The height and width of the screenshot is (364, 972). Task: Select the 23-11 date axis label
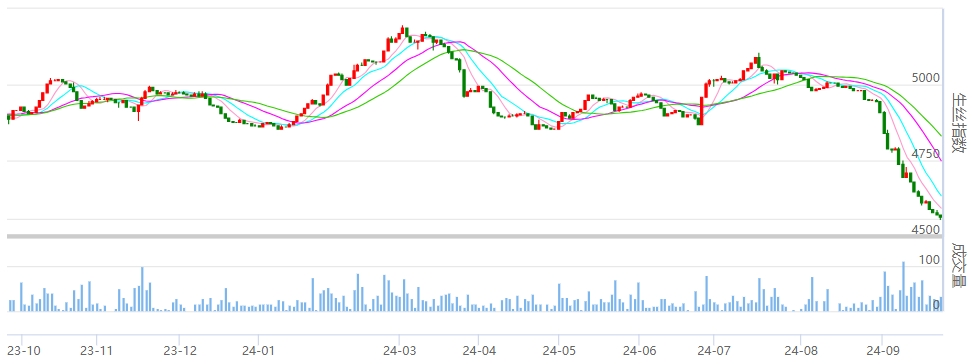pos(97,351)
